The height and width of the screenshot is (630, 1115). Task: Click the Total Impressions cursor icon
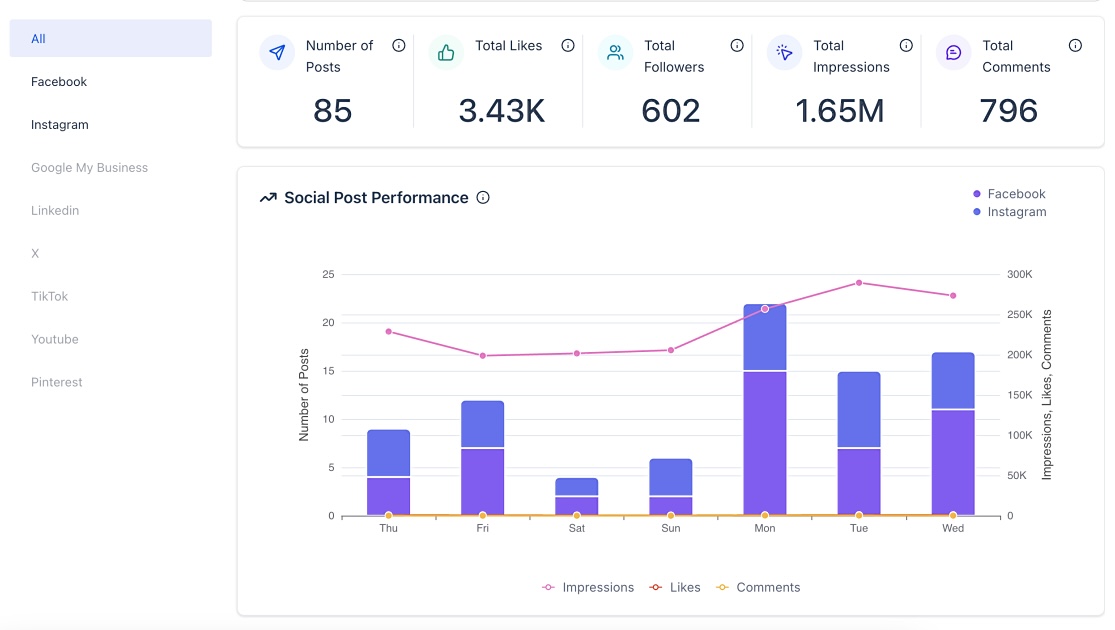point(784,53)
